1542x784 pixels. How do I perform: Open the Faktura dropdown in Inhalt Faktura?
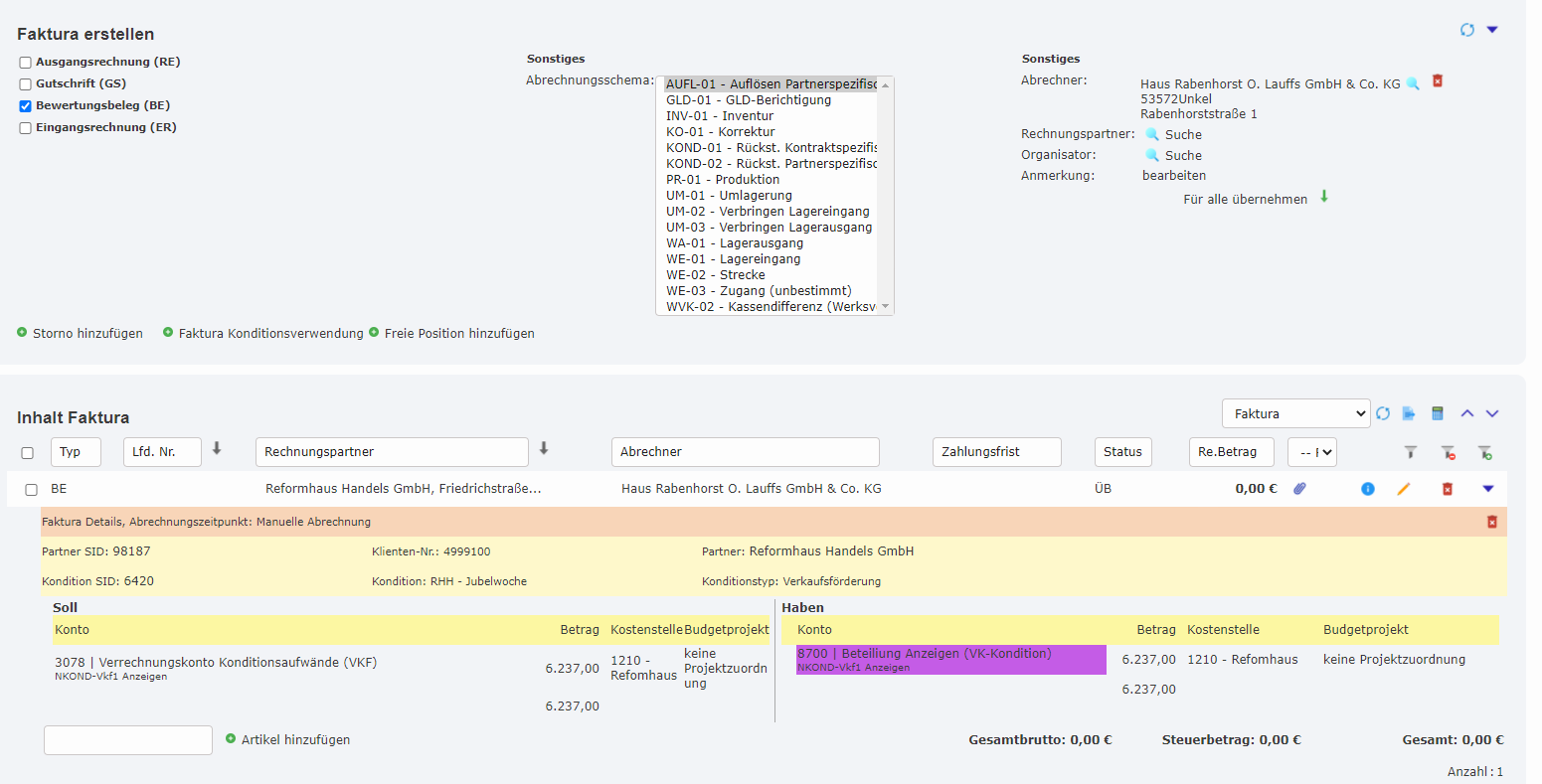click(x=1295, y=413)
